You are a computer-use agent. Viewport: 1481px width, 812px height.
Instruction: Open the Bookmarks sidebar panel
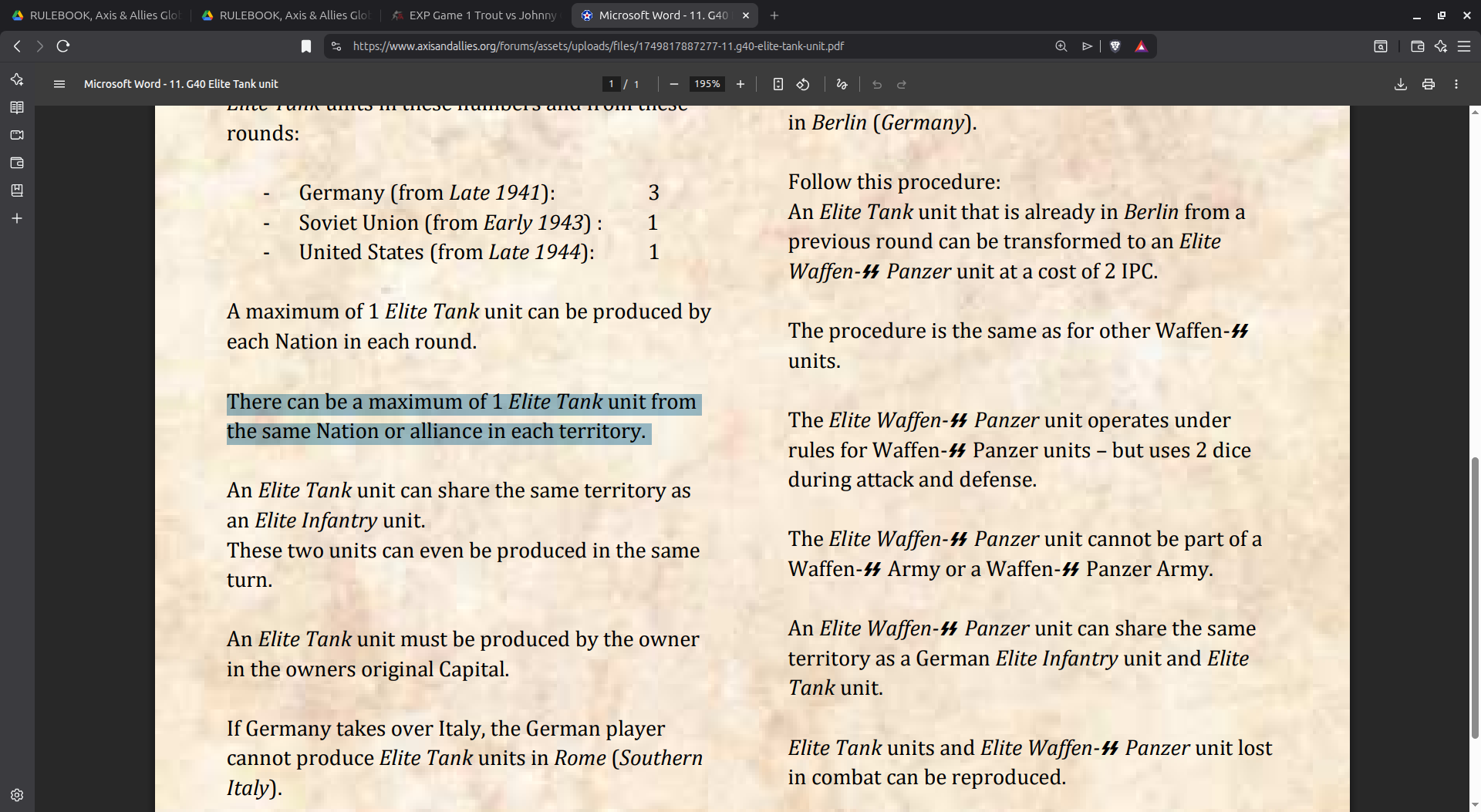17,190
